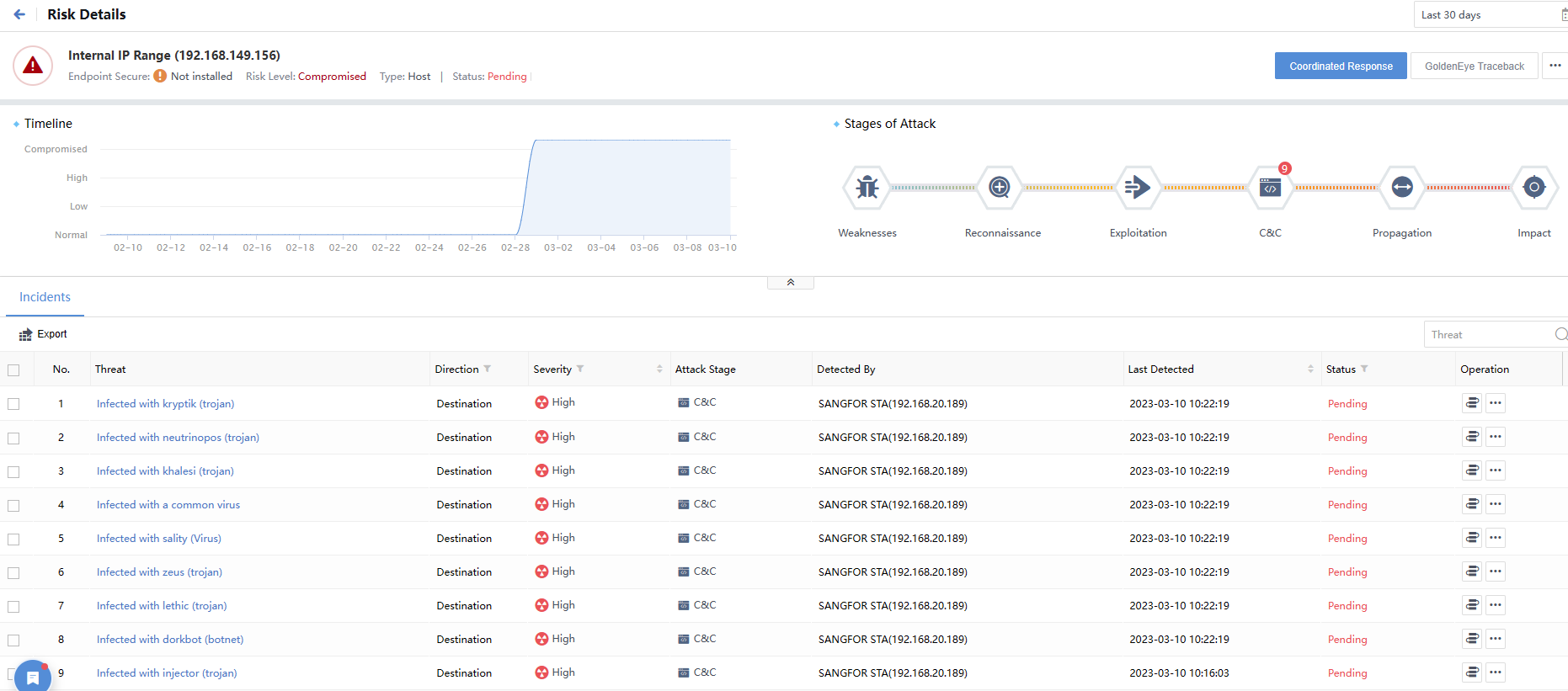Viewport: 1568px width, 691px height.
Task: Open the chat support bubble icon
Action: [33, 677]
